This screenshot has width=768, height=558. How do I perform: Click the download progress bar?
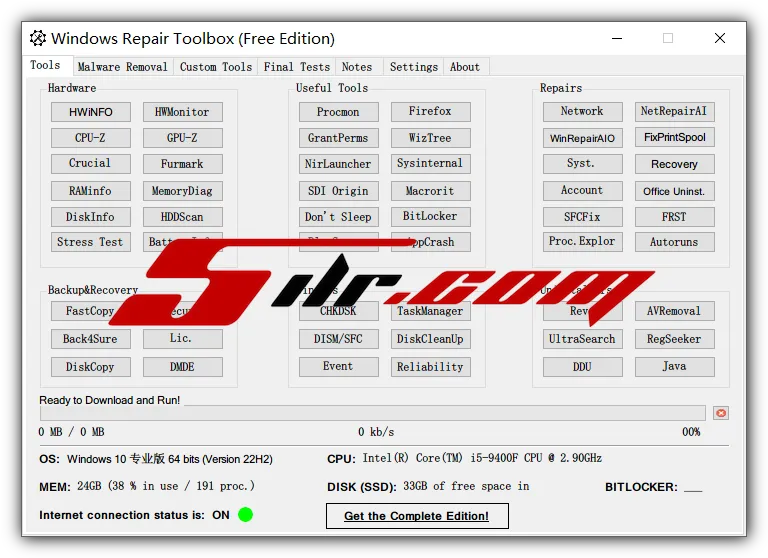372,413
